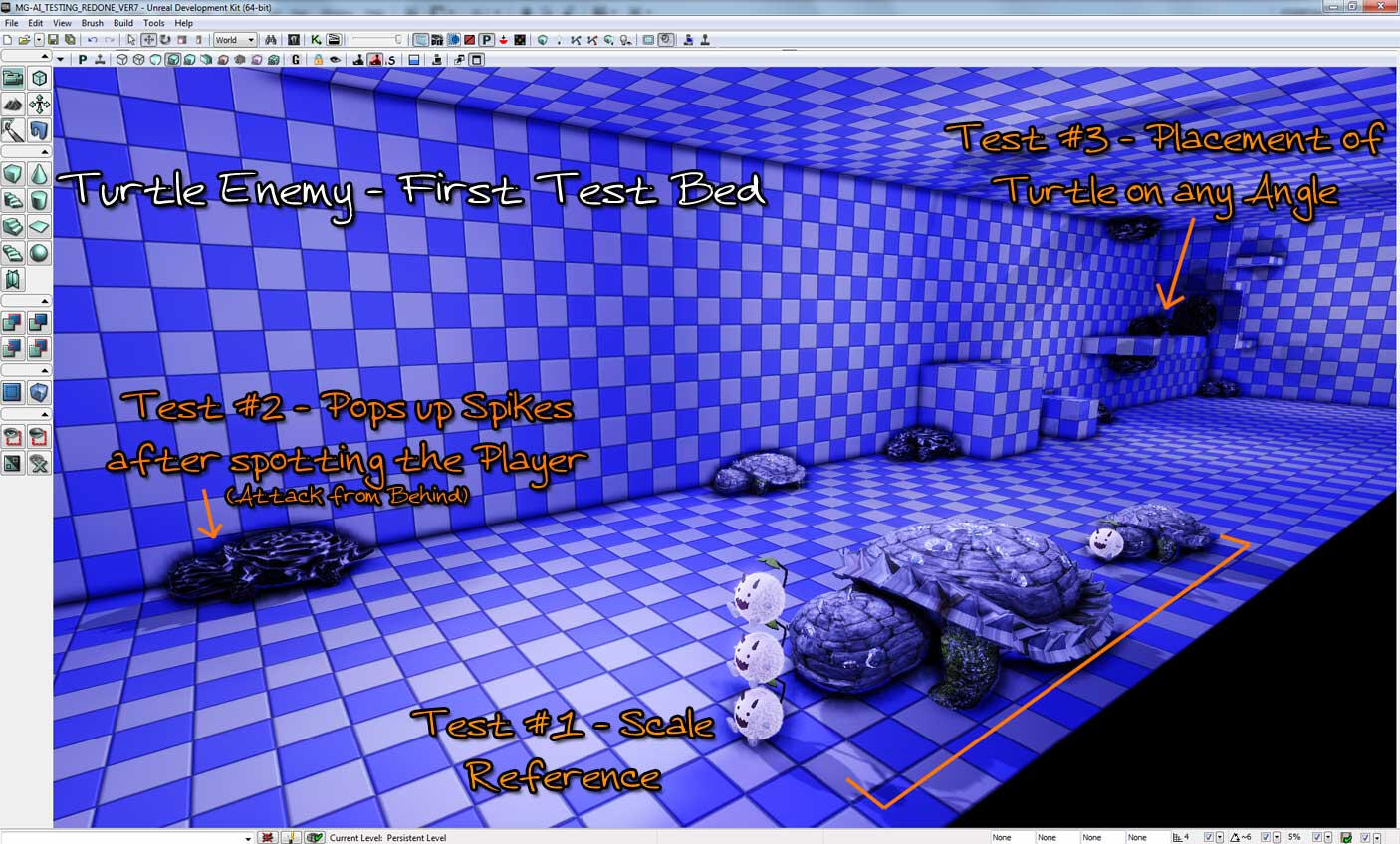Open the Build menu
The height and width of the screenshot is (844, 1400).
click(123, 23)
